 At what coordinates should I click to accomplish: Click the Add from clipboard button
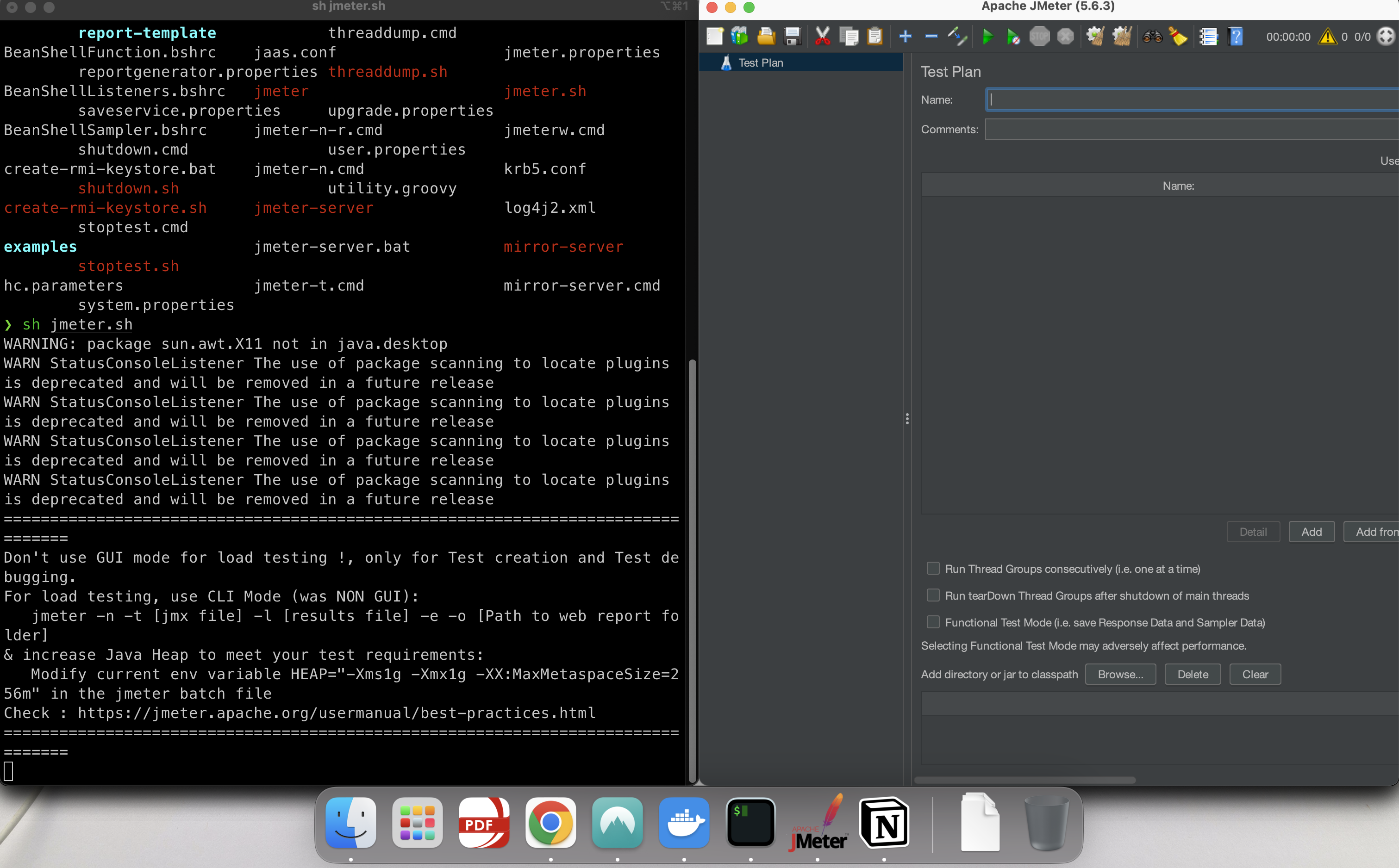pos(1371,532)
